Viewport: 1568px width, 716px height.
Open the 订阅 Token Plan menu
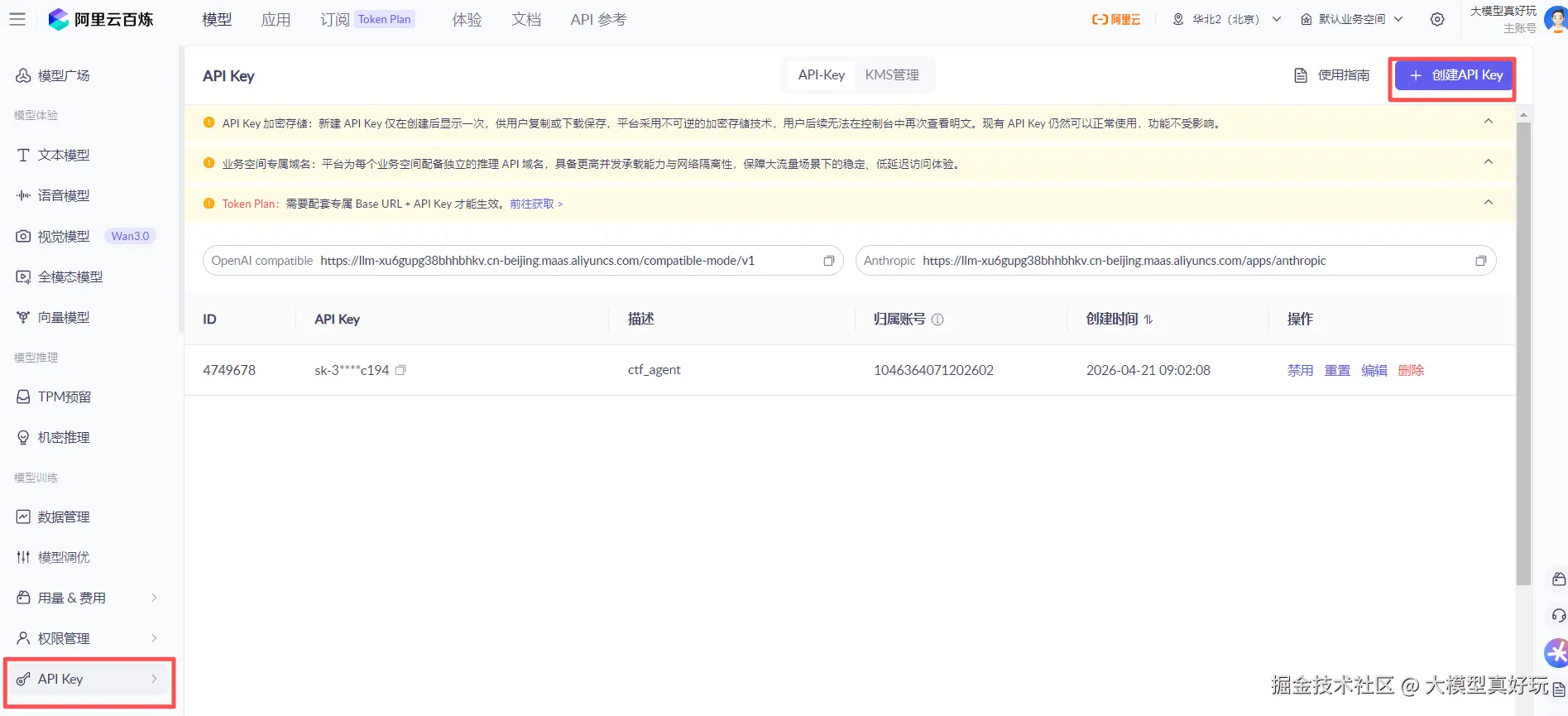pos(367,19)
